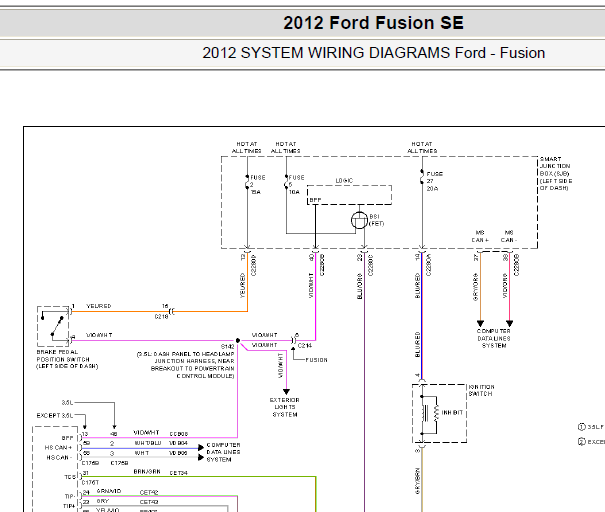Click the LOGIC box label
The height and width of the screenshot is (512, 605).
(344, 181)
